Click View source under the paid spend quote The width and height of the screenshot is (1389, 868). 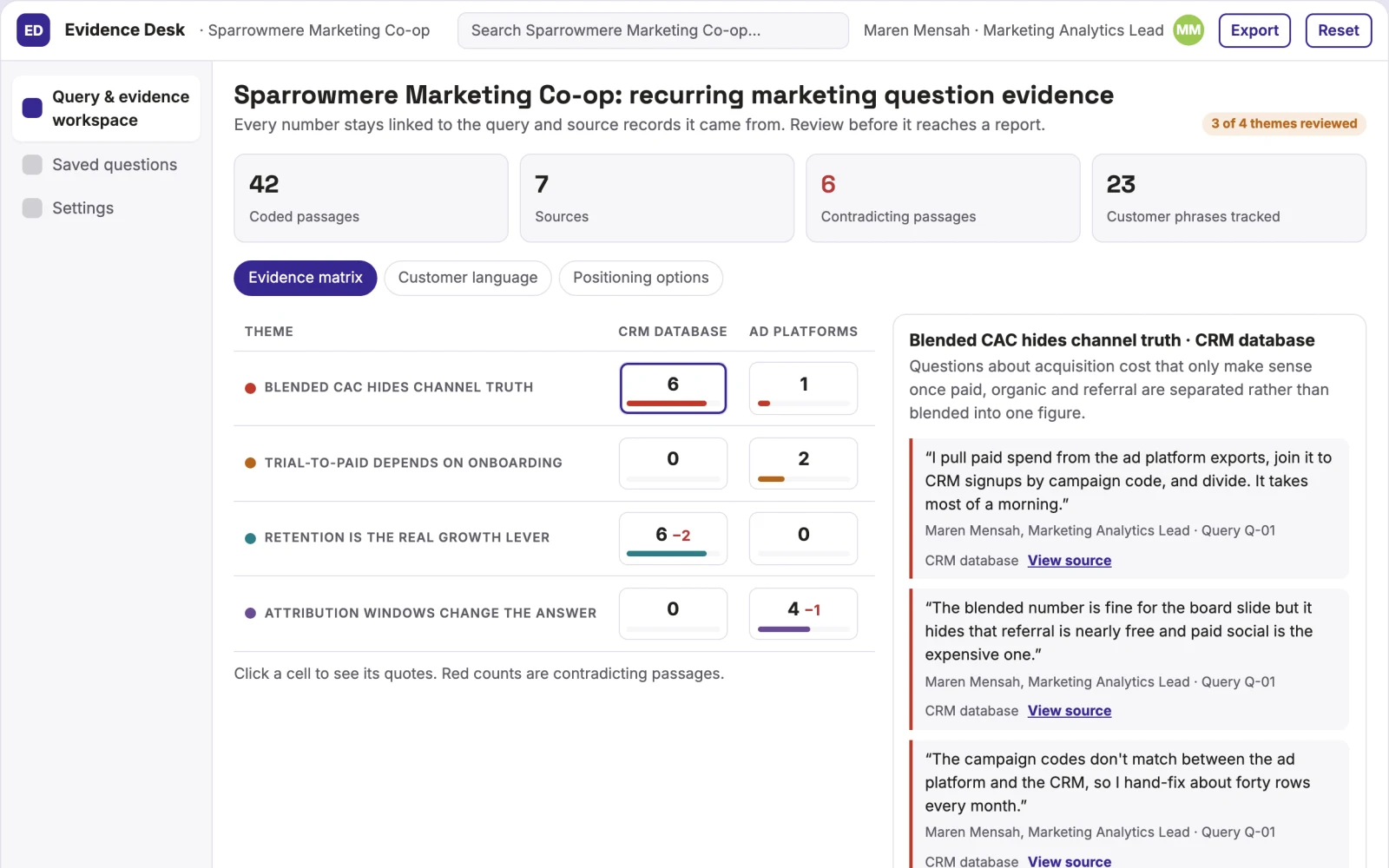tap(1070, 561)
